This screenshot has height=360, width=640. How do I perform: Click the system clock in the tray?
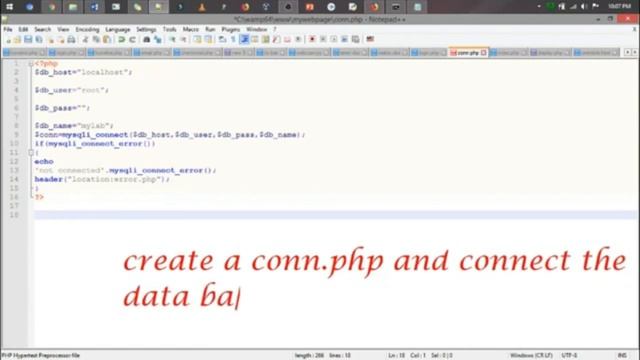click(x=619, y=7)
